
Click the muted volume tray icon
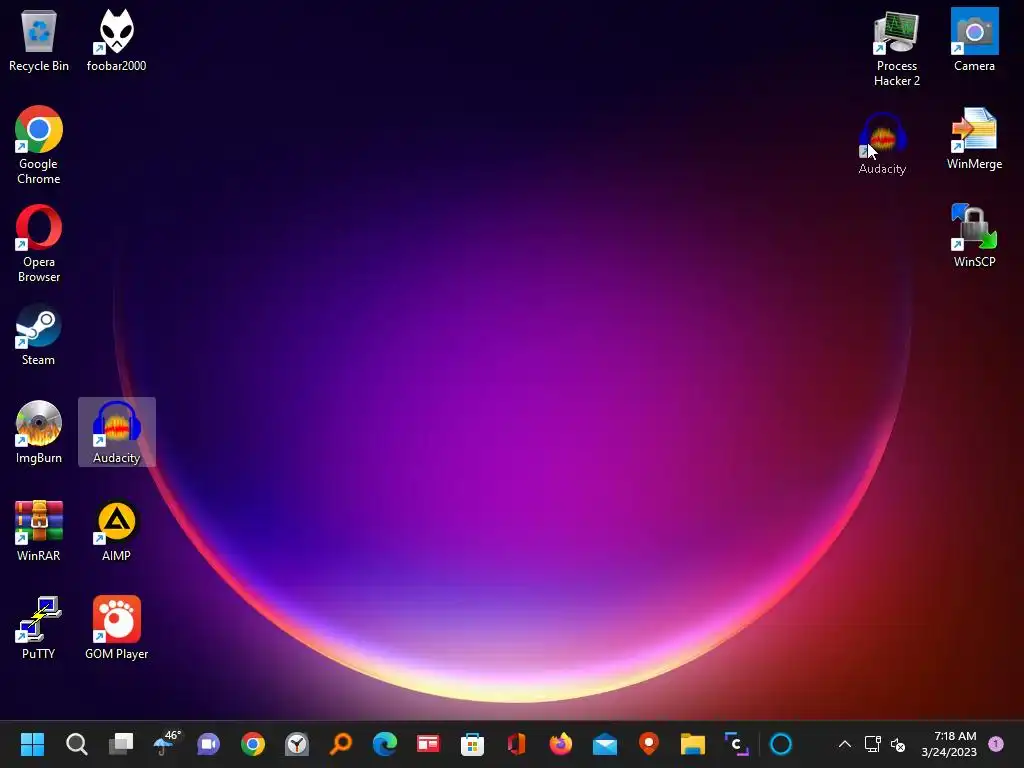pos(899,744)
